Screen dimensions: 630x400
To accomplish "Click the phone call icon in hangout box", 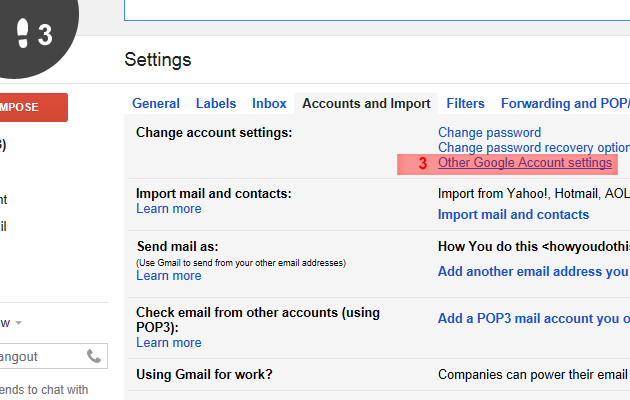I will pos(94,356).
